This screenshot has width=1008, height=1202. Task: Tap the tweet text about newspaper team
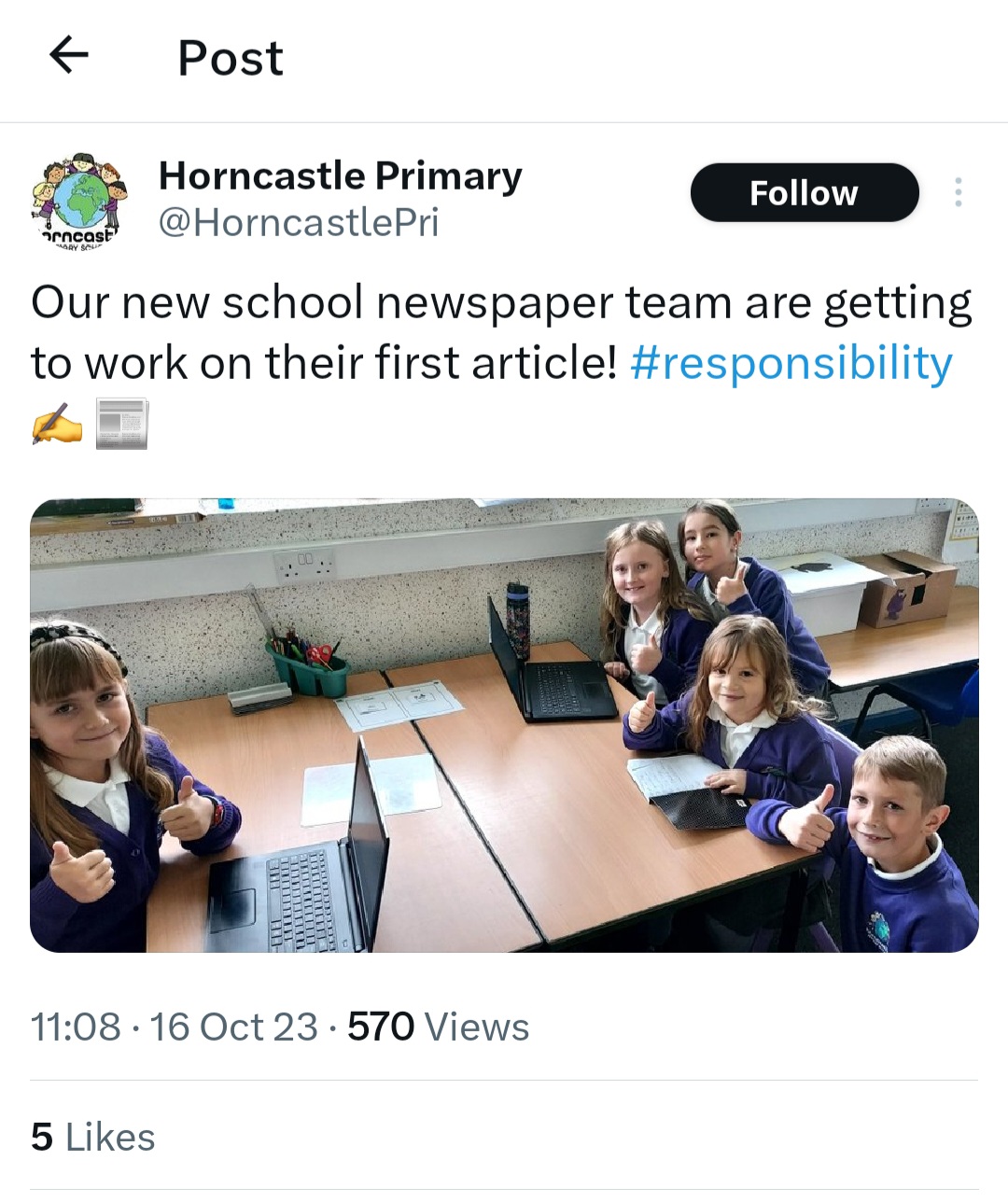(502, 333)
